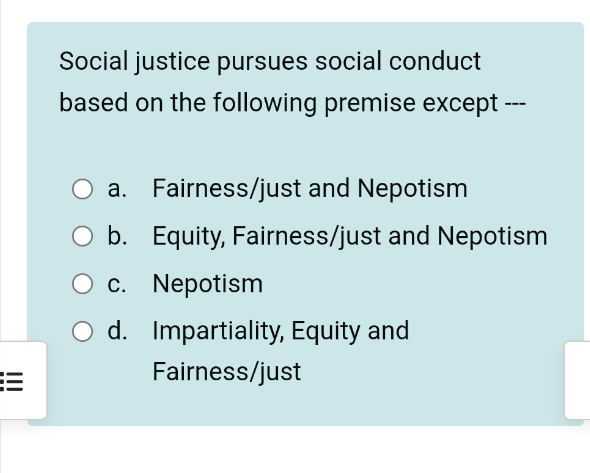Click the '---' dashes ending the question
Screen dimensions: 590x473
click(x=515, y=105)
